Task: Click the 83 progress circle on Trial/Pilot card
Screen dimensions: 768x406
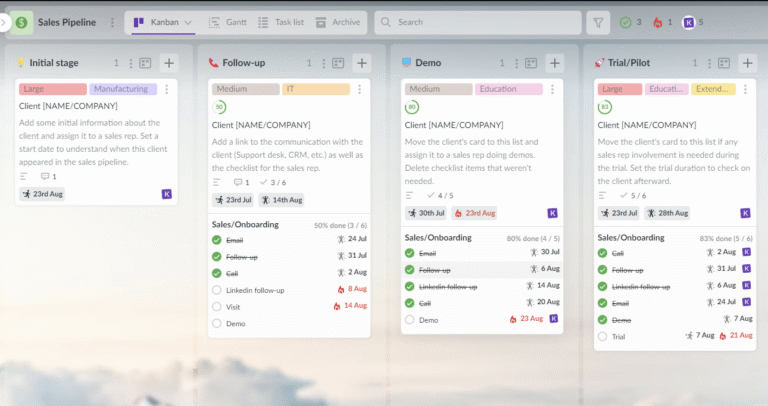Action: [605, 107]
